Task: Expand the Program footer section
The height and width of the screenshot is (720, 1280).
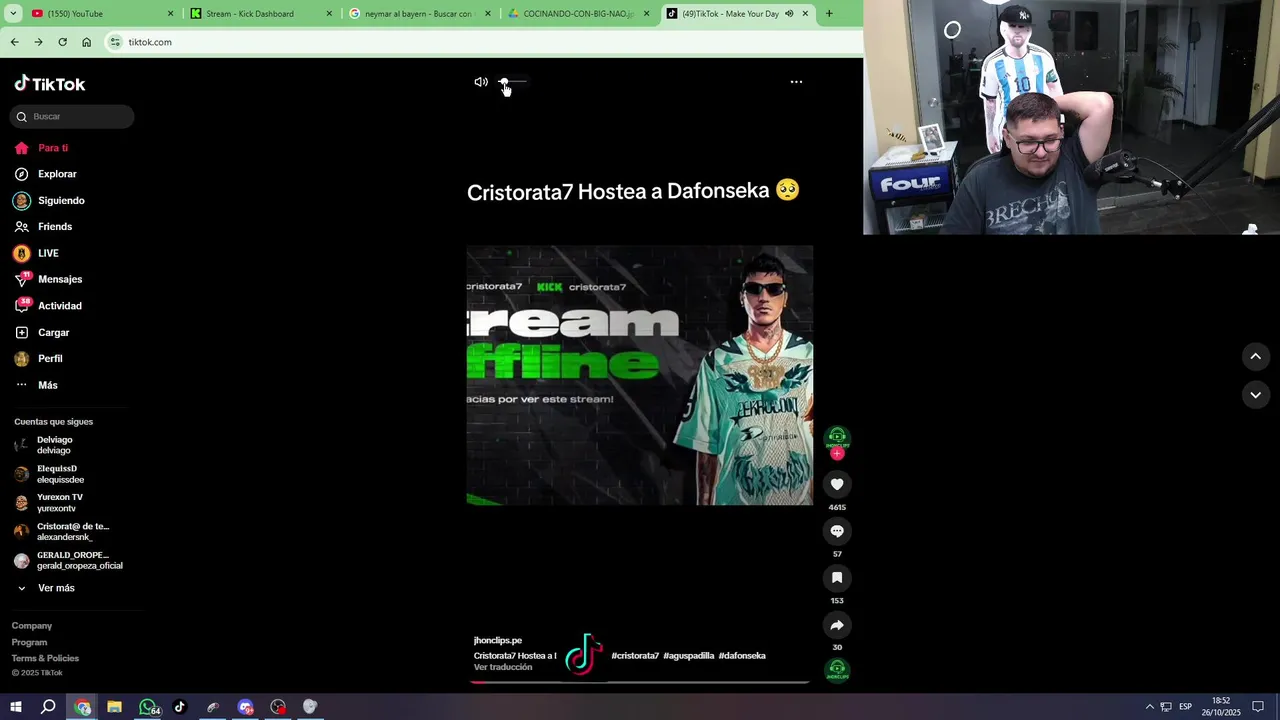Action: [x=29, y=642]
